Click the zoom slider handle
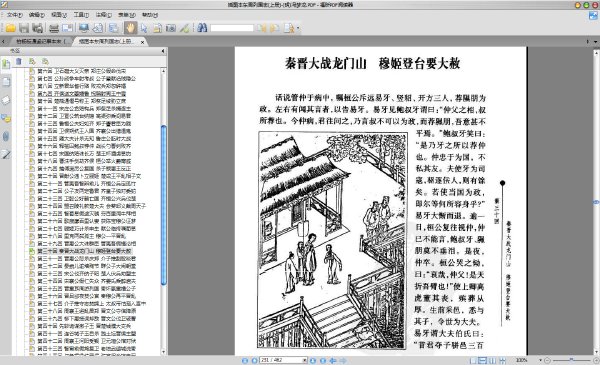 tap(571, 360)
